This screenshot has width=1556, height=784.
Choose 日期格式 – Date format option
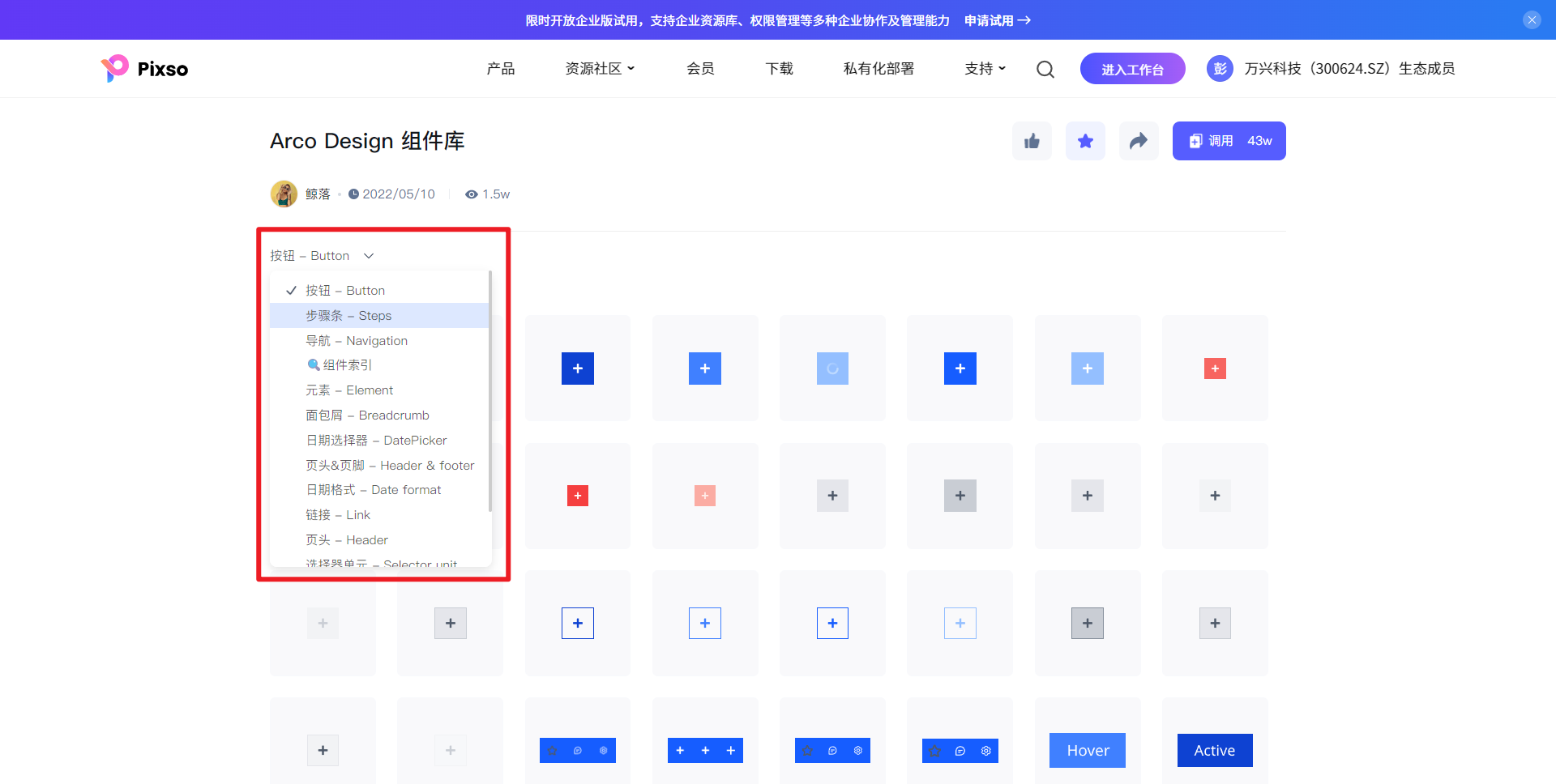(379, 490)
